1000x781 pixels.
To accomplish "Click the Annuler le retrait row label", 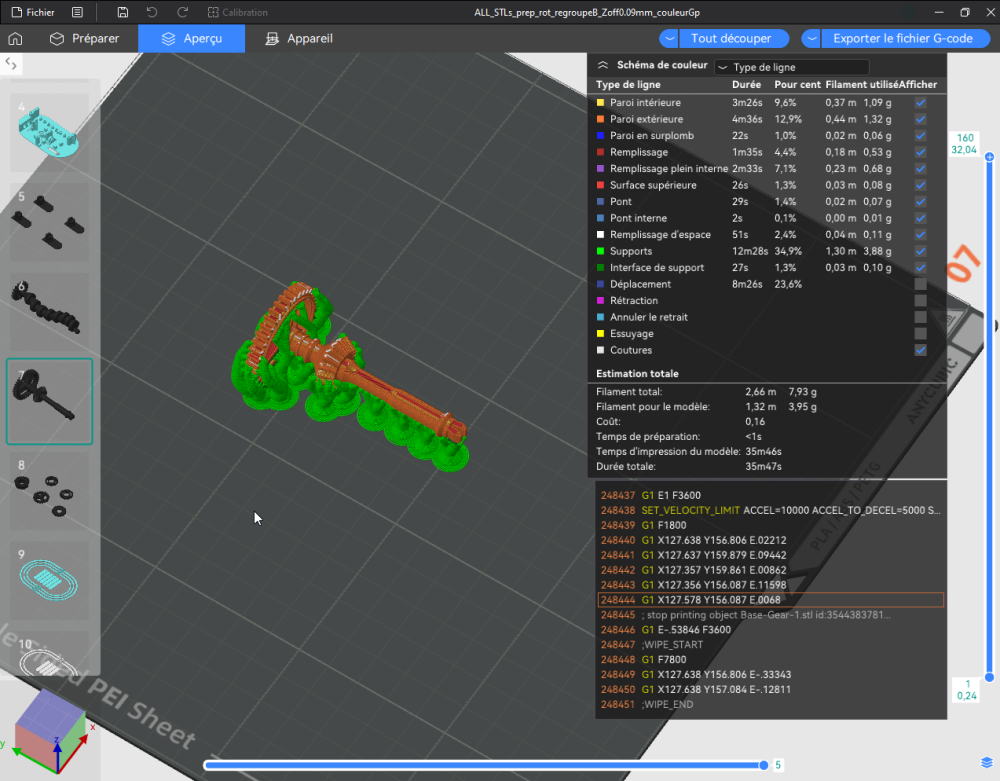I will (x=649, y=317).
